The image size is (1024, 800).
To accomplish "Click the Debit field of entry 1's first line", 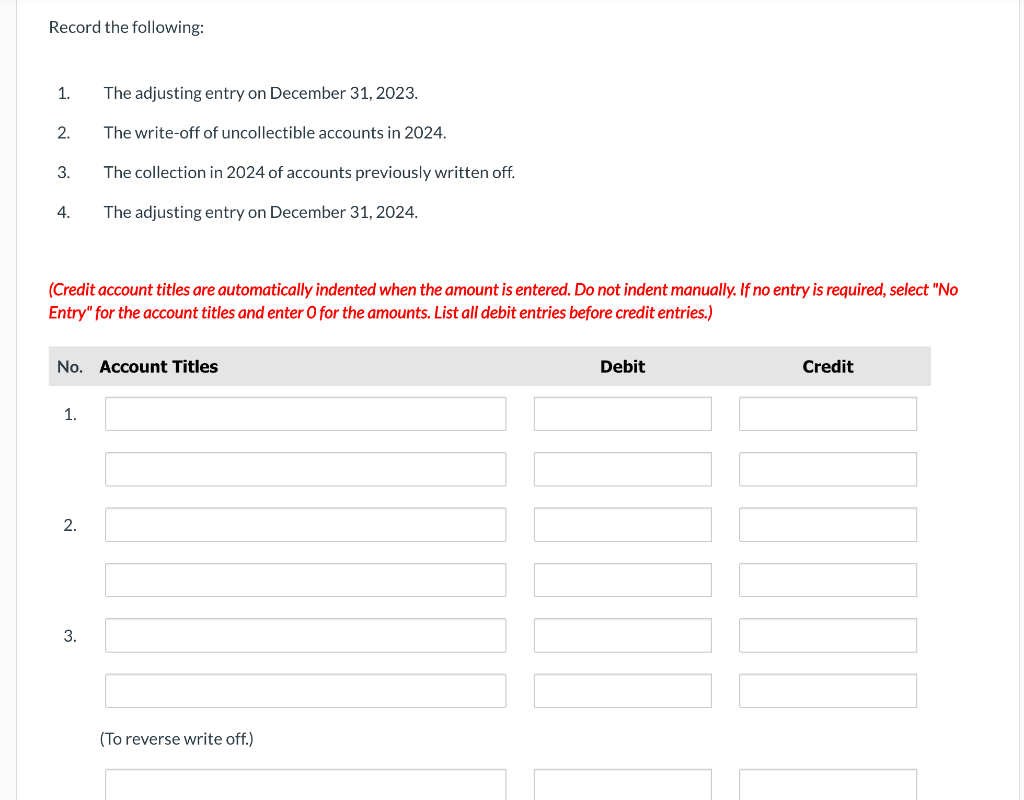I will coord(622,413).
